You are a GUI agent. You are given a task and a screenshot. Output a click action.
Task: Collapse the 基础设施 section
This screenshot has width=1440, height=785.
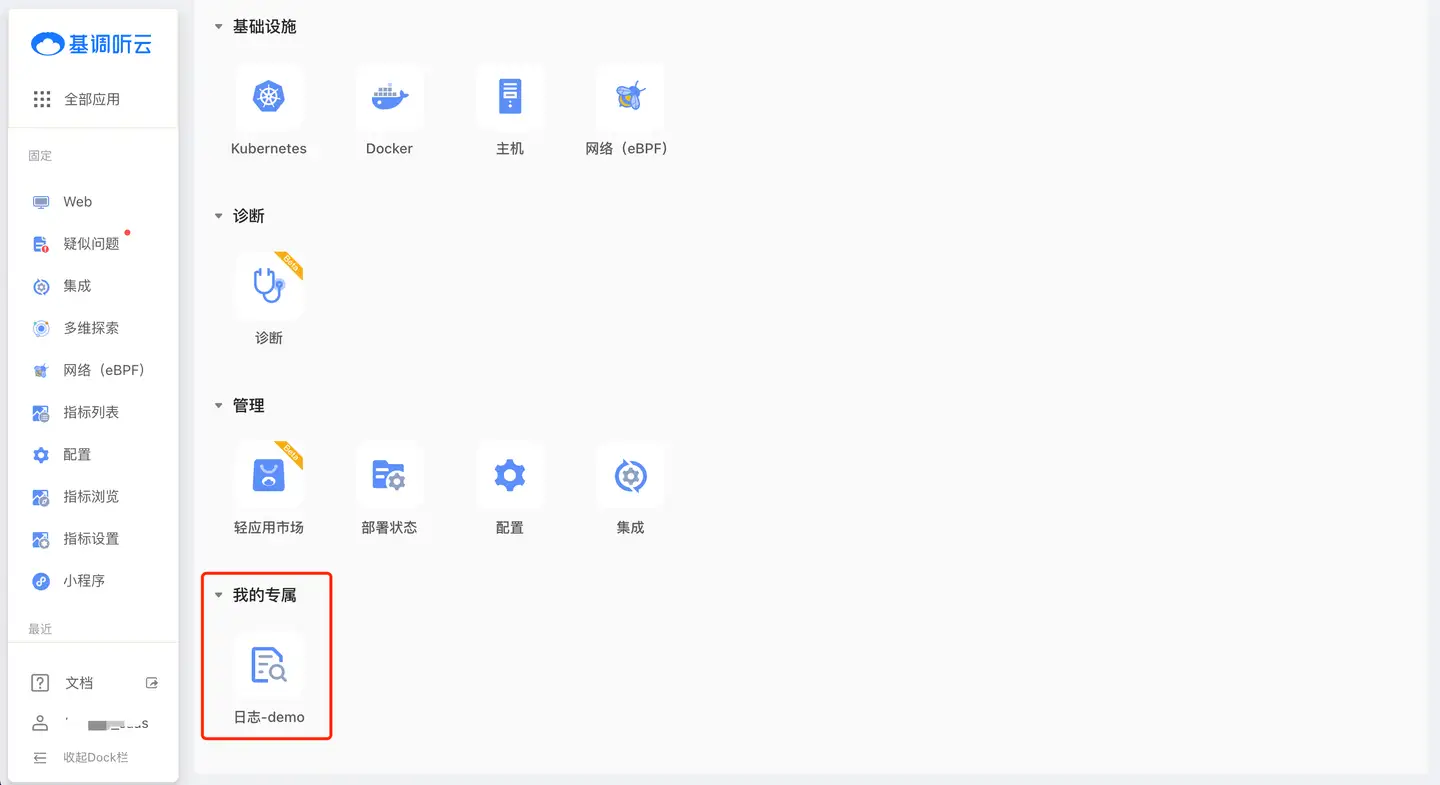(x=219, y=27)
